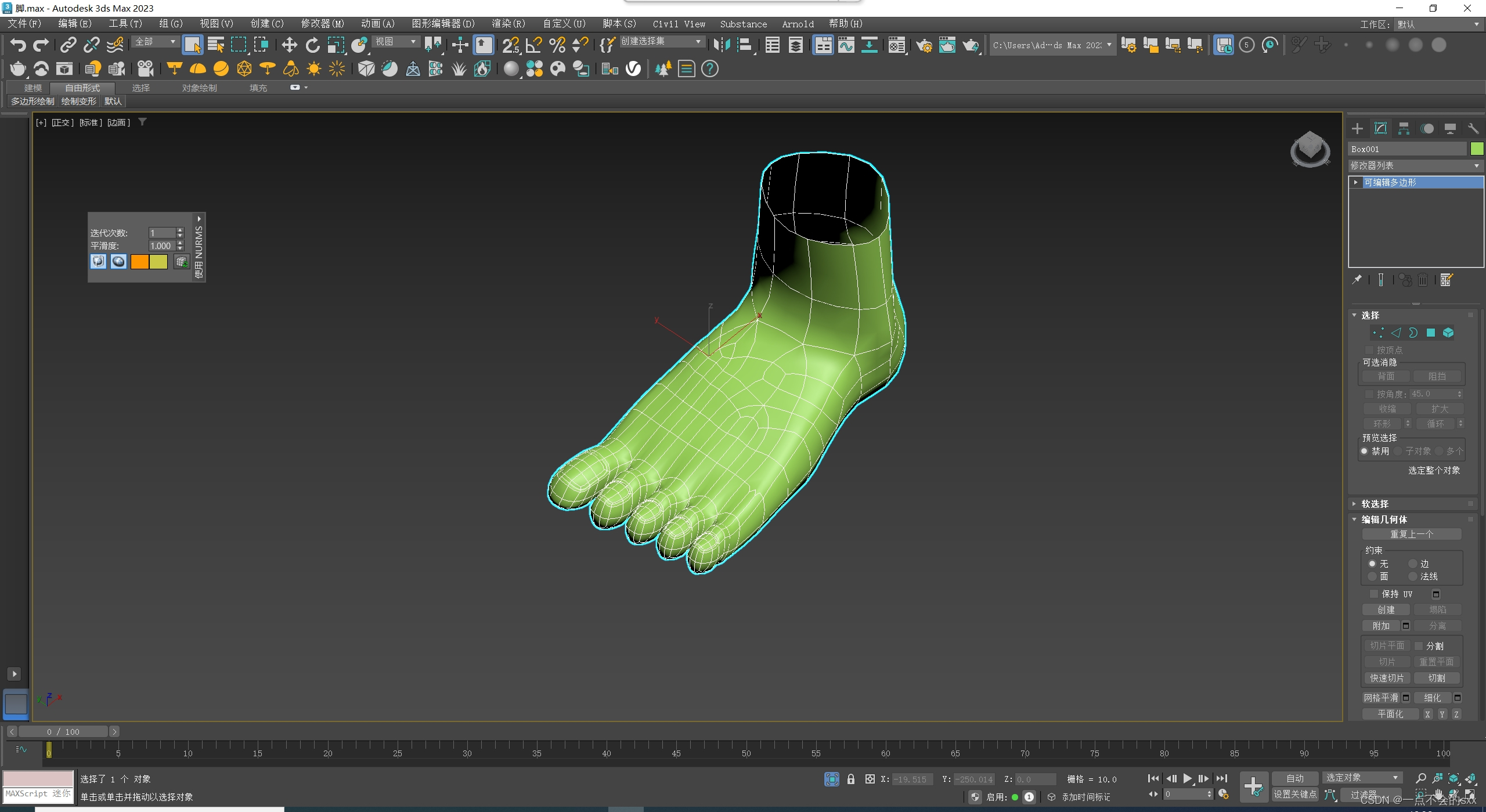Click the Mirror tool icon

(x=722, y=45)
